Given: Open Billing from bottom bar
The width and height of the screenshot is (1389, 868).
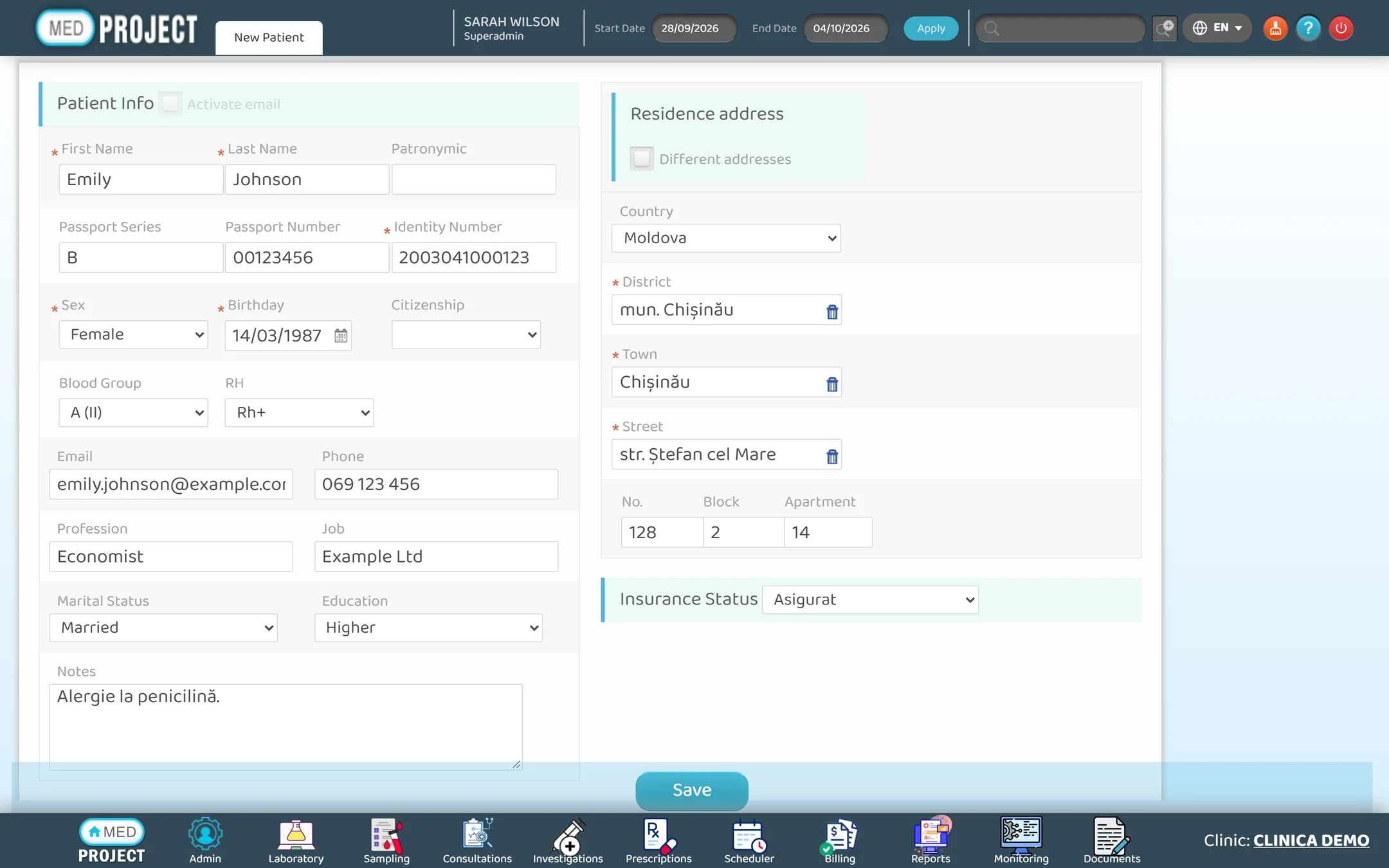Looking at the screenshot, I should coord(840,841).
